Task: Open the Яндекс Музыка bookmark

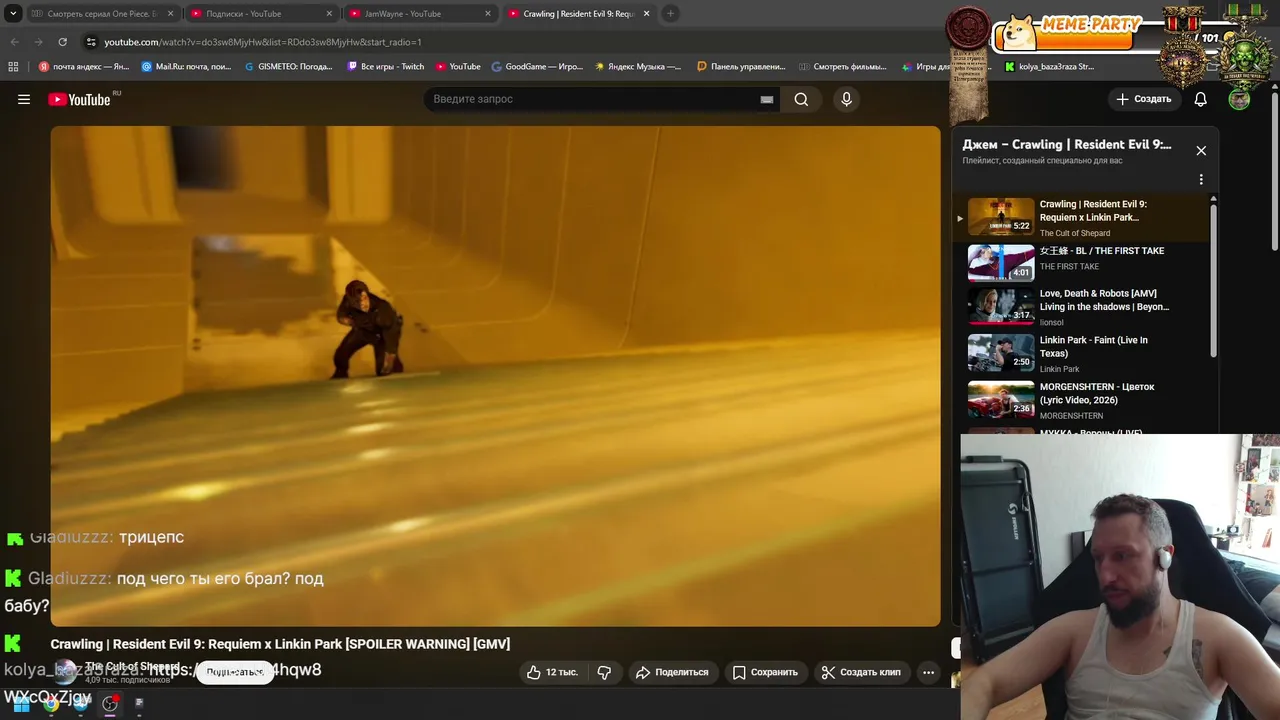Action: (638, 67)
